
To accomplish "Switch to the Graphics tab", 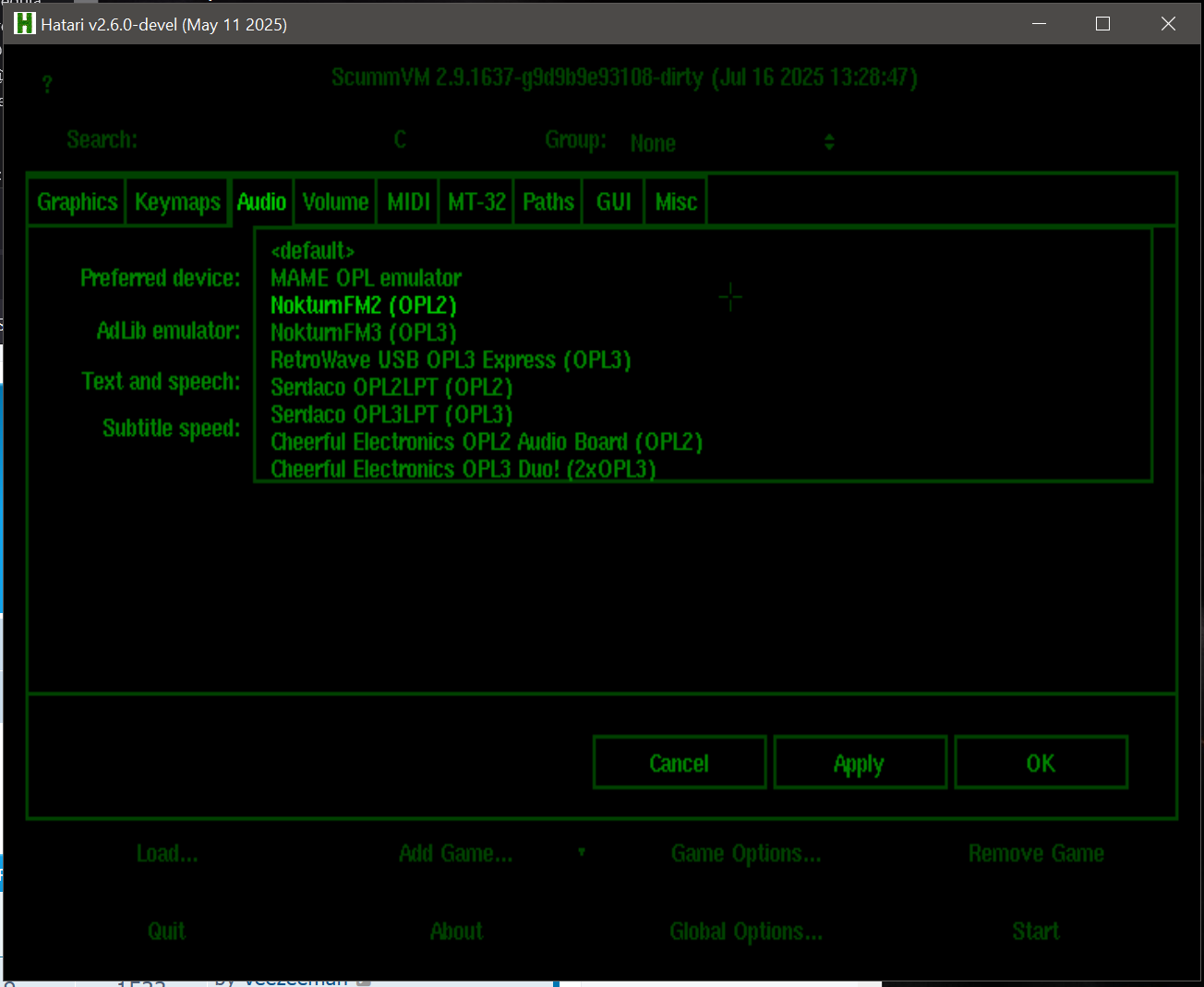I will tap(78, 201).
